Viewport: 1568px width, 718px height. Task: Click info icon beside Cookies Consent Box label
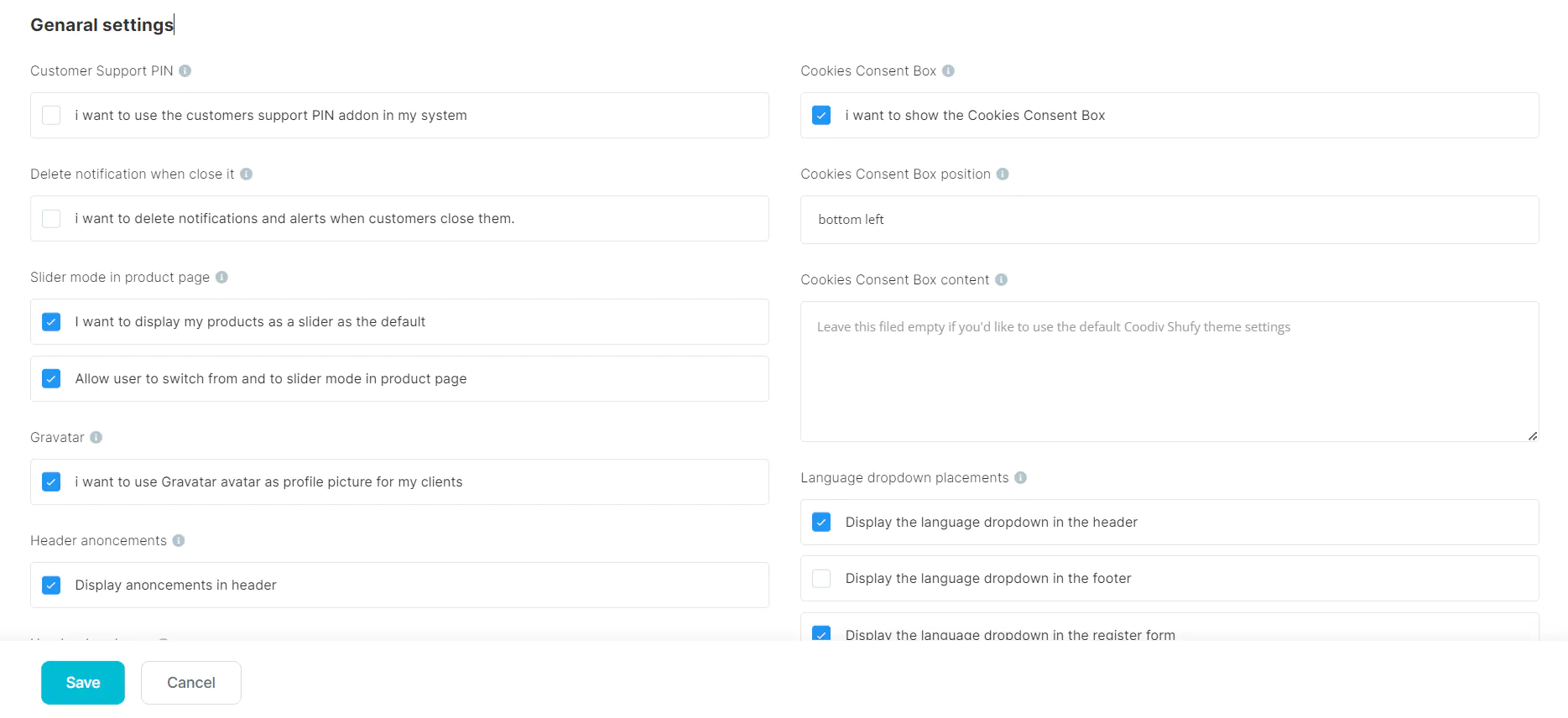(x=948, y=71)
